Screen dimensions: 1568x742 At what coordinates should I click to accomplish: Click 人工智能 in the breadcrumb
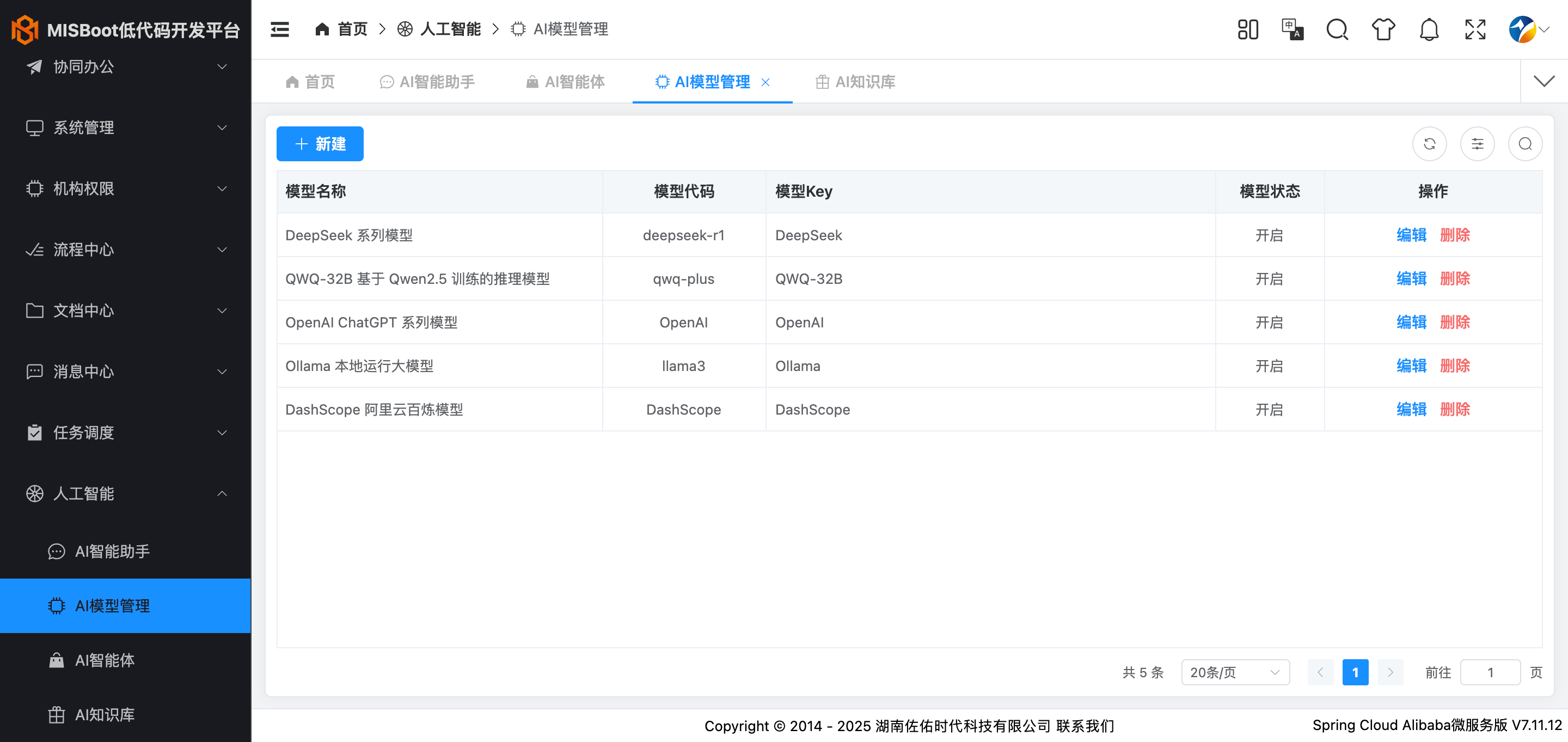tap(450, 29)
